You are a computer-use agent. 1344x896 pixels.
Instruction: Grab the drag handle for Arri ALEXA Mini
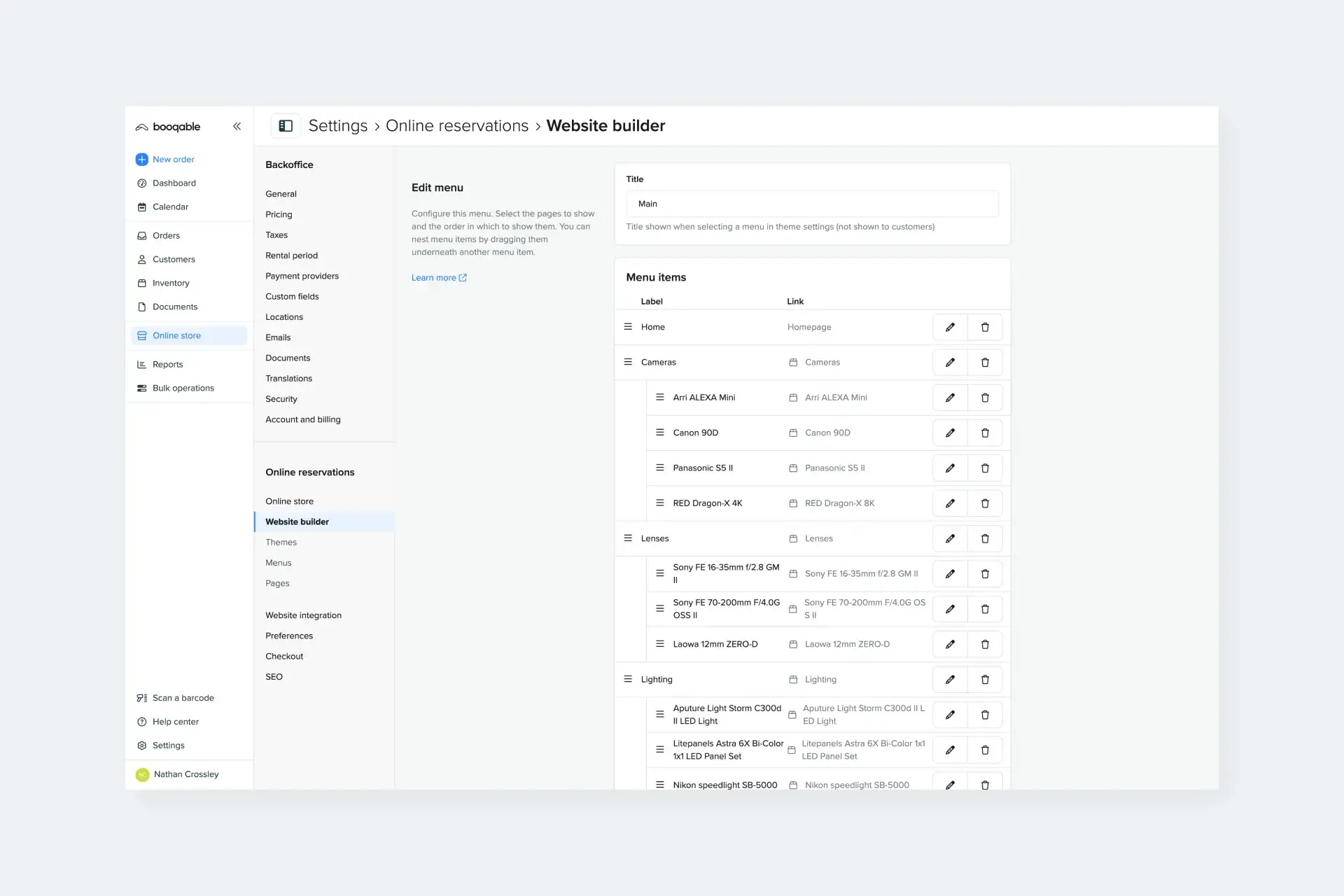click(x=659, y=397)
